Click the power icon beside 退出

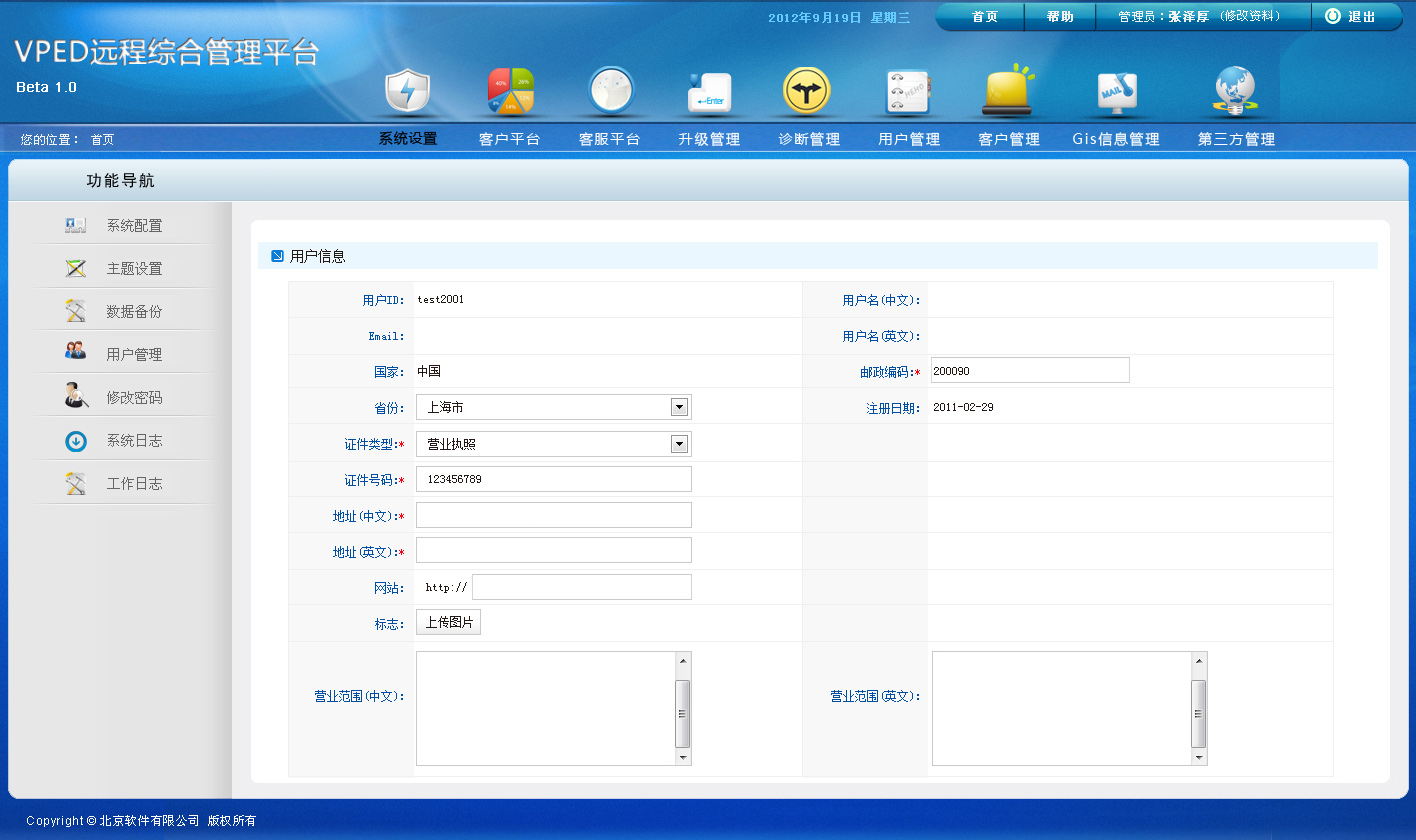point(1332,16)
